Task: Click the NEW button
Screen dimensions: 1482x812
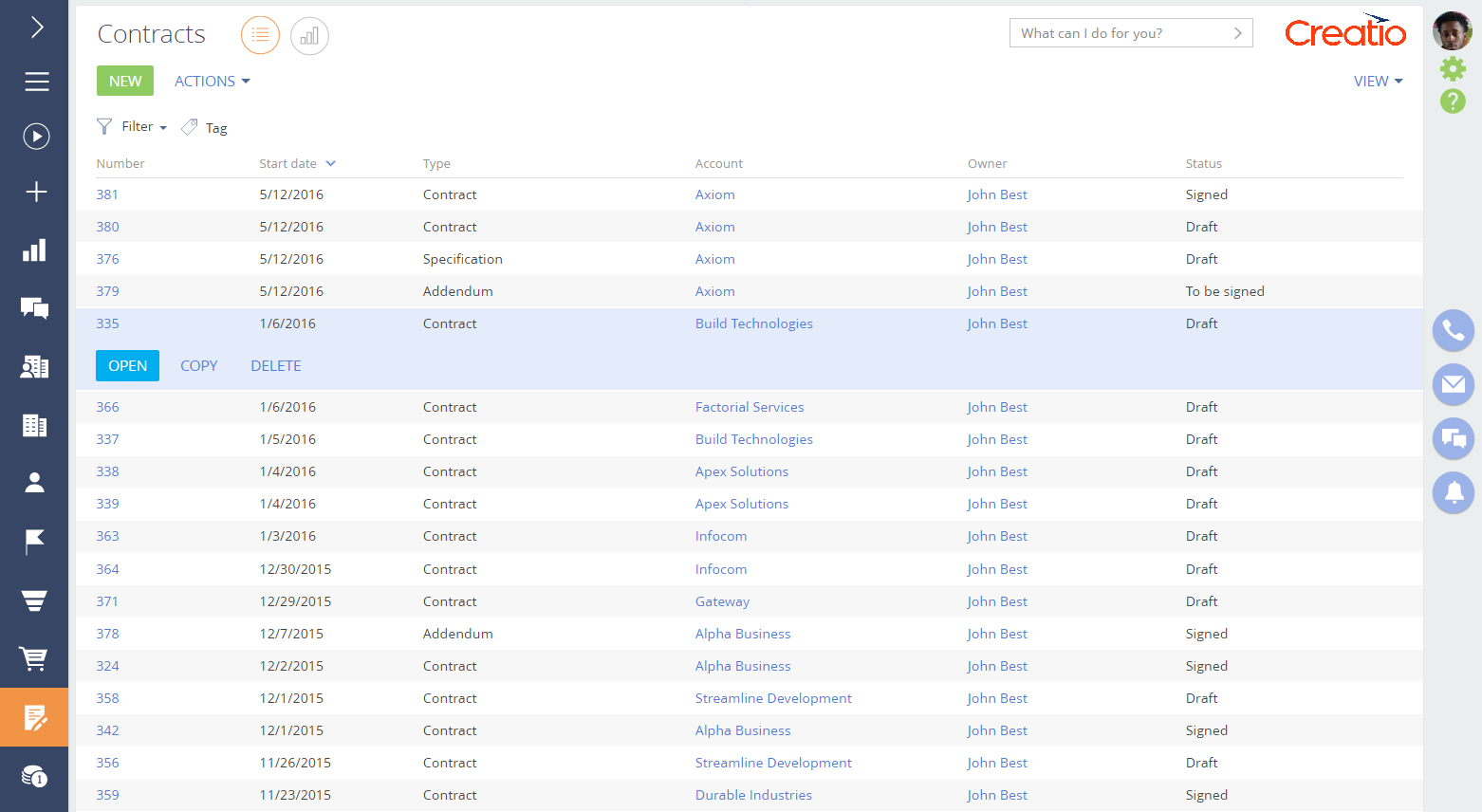Action: point(124,81)
